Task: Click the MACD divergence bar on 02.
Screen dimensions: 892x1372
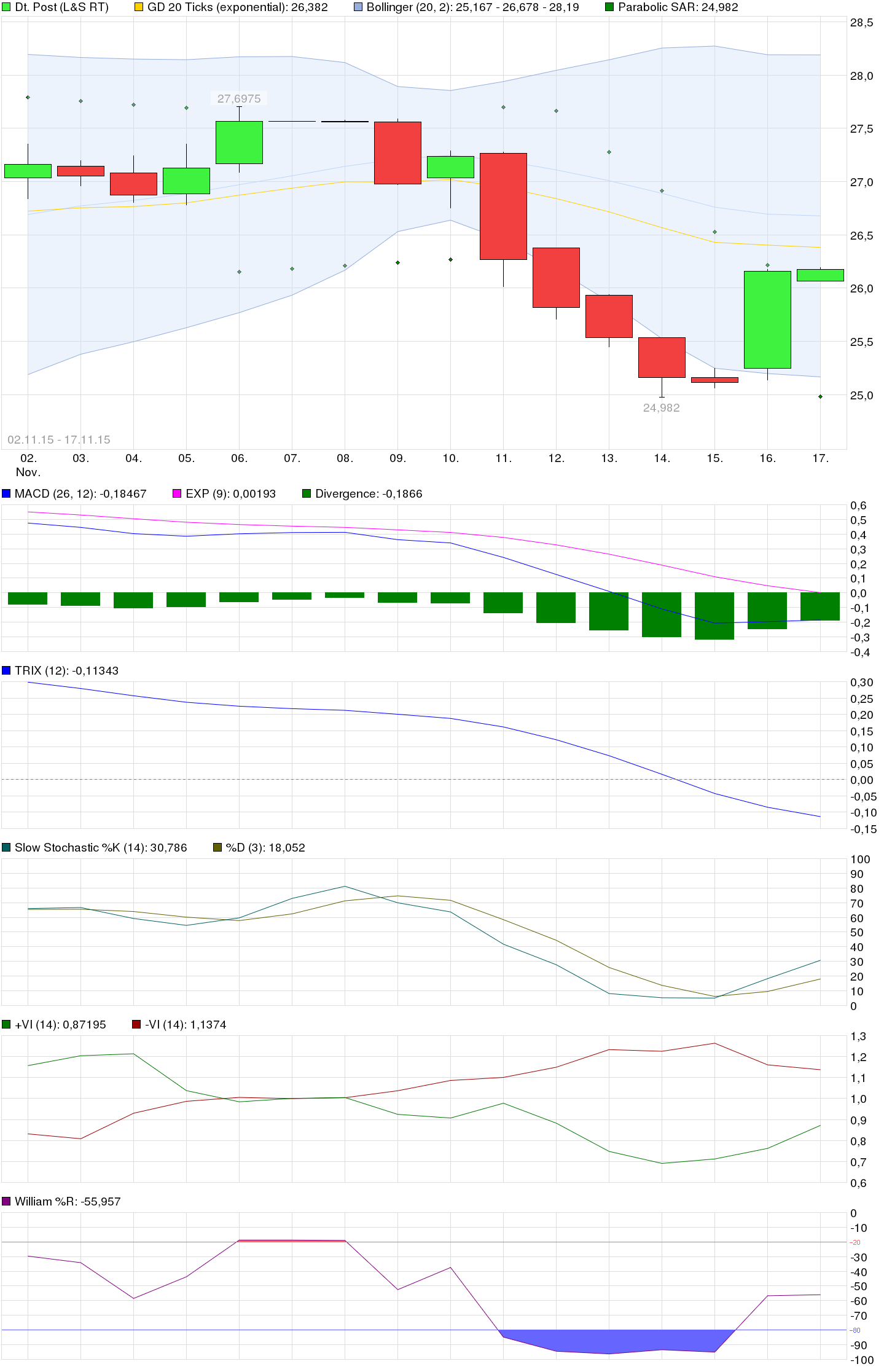Action: point(28,598)
